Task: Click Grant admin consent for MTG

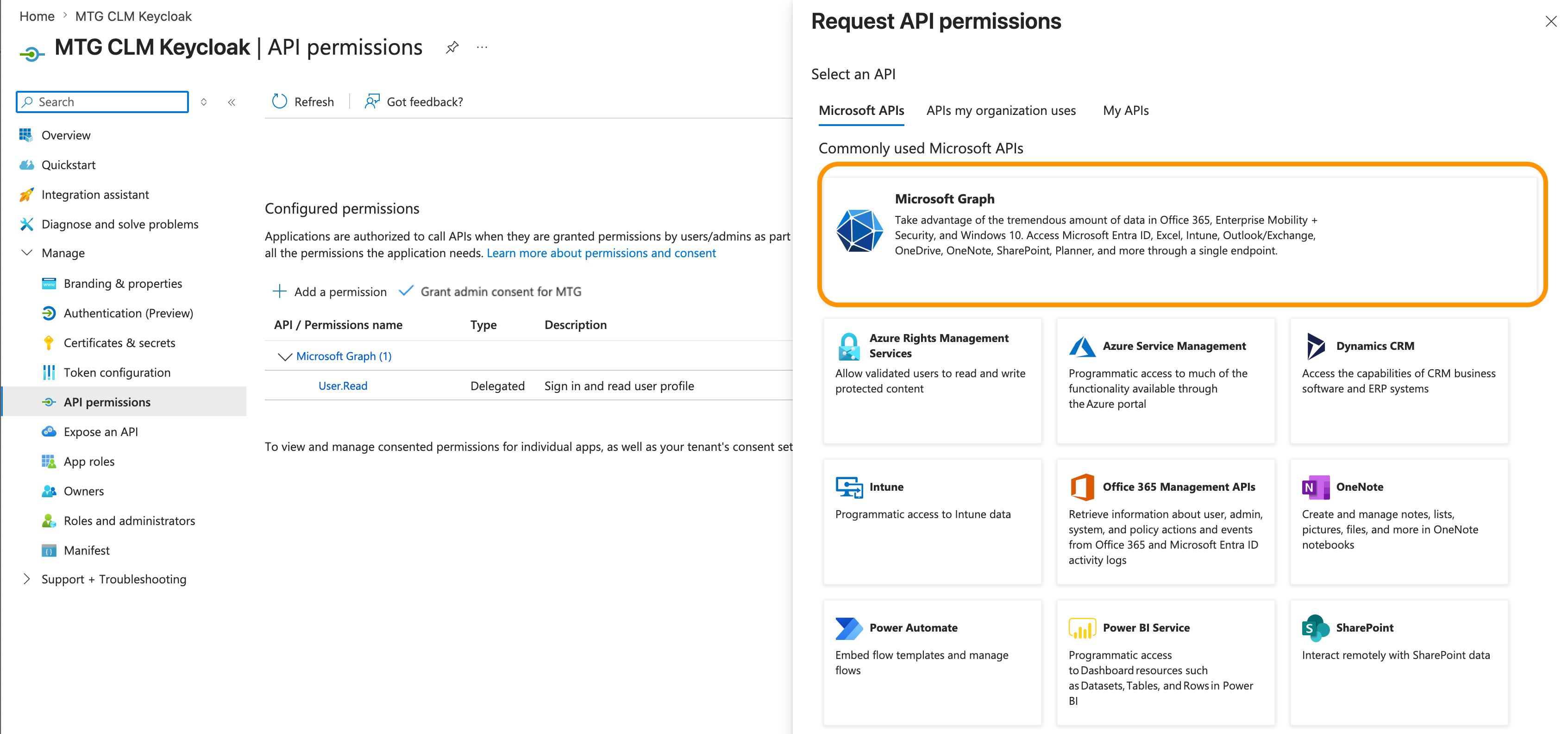Action: pos(490,292)
